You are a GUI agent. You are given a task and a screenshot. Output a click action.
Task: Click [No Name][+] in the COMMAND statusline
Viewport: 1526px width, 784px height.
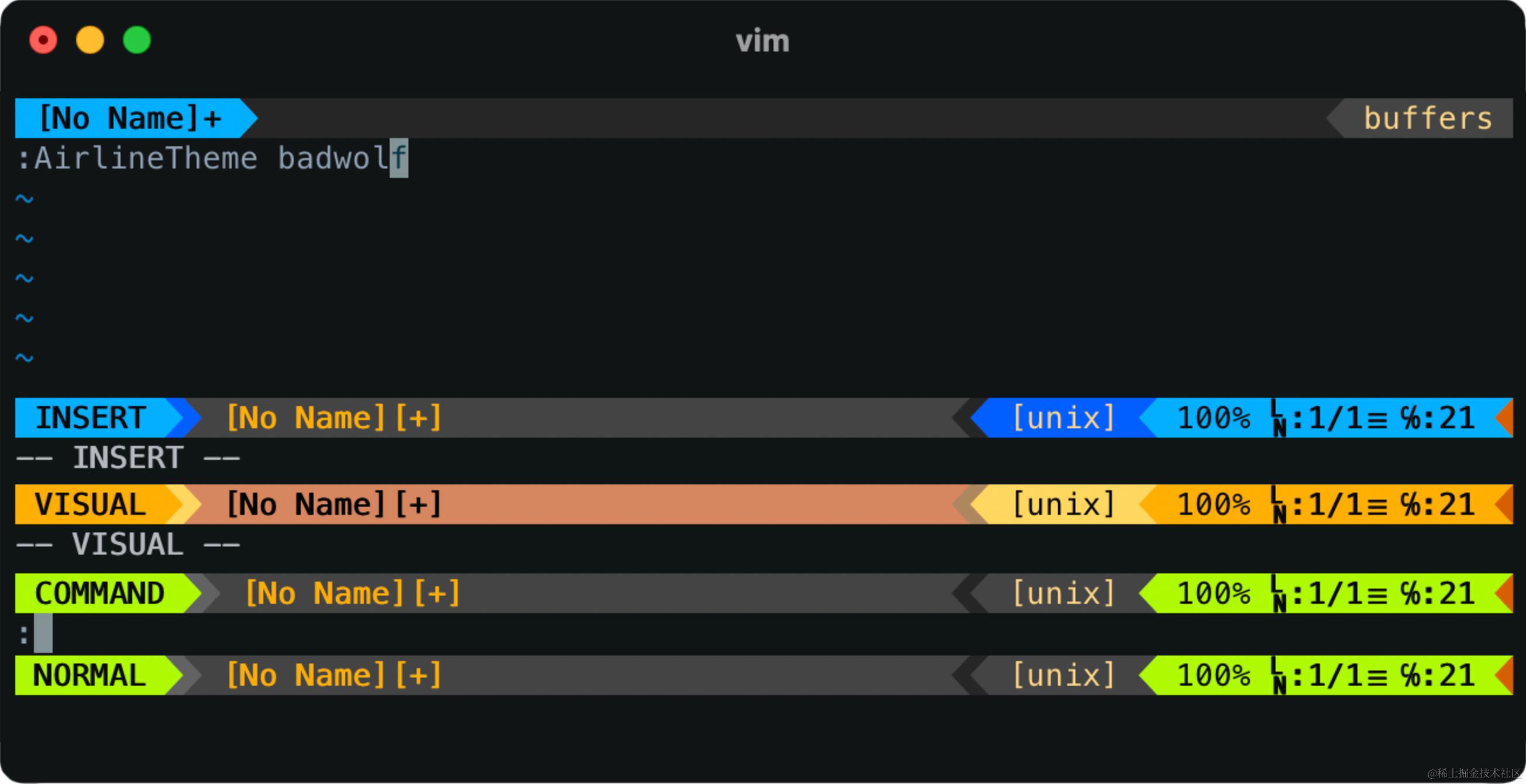pyautogui.click(x=353, y=593)
